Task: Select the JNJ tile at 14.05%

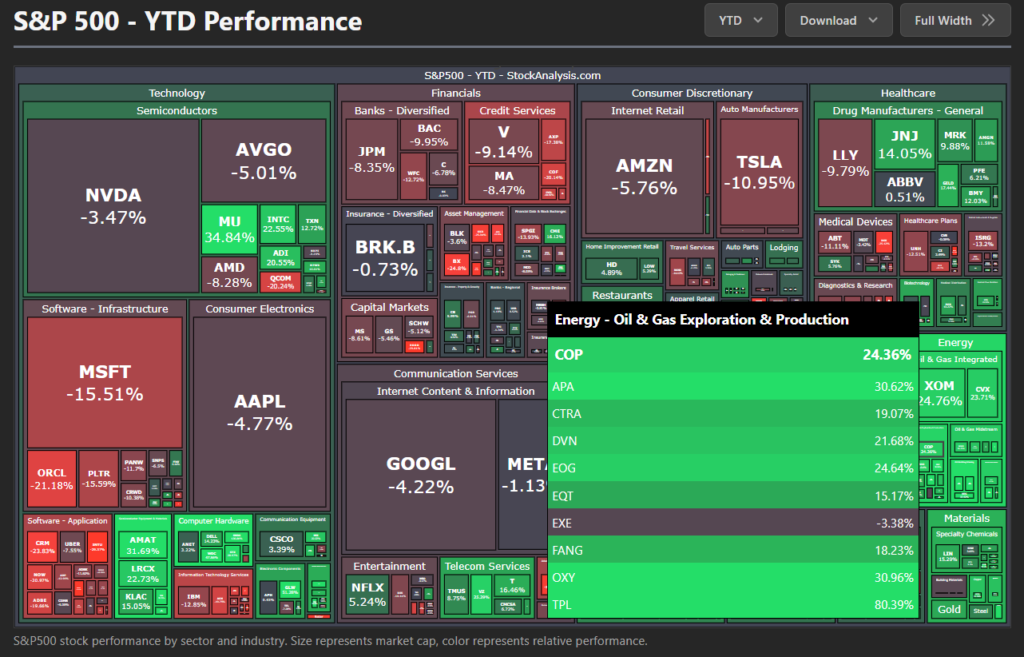Action: tap(904, 145)
